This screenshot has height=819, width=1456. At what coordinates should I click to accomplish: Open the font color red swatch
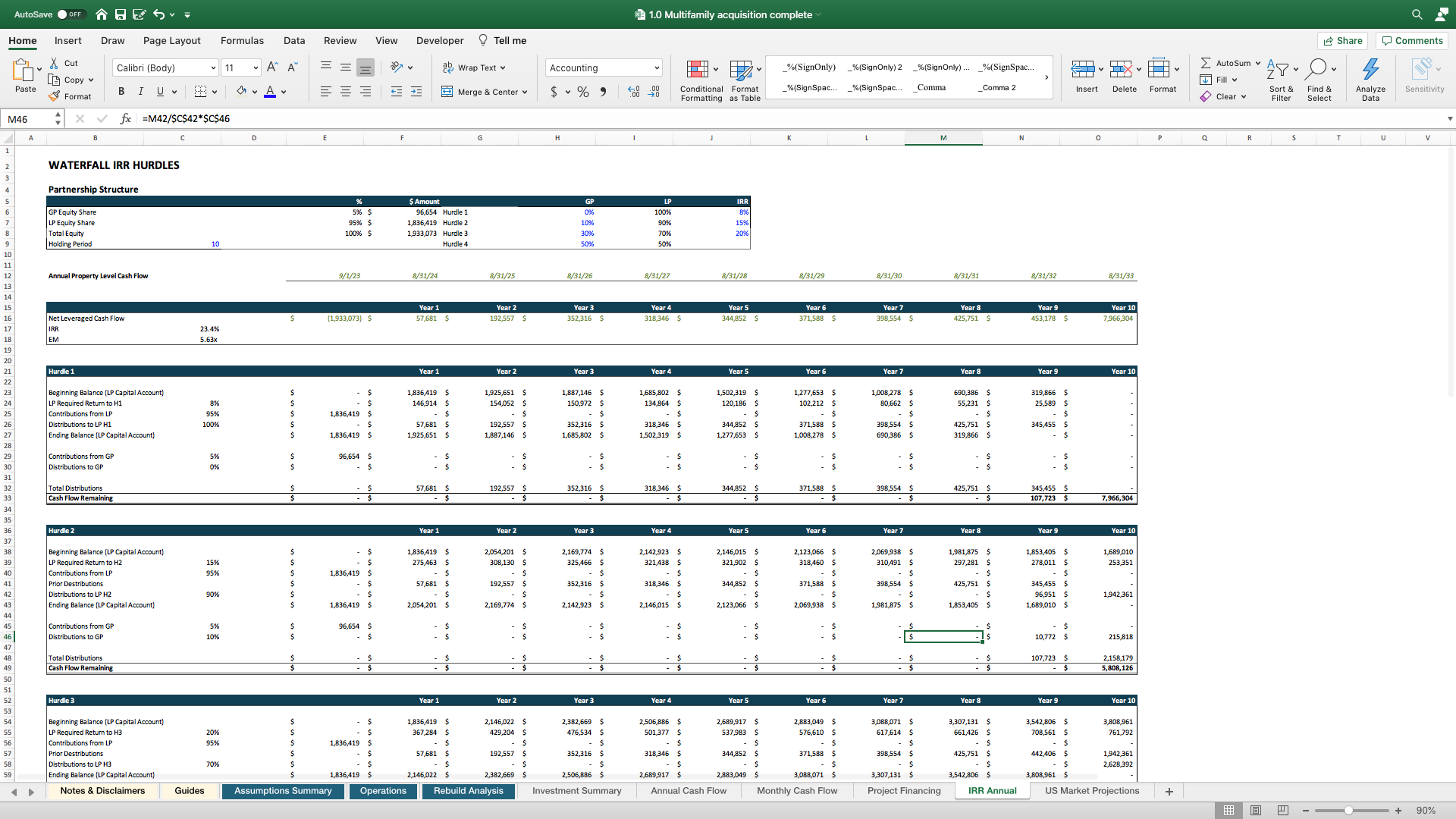click(x=271, y=96)
